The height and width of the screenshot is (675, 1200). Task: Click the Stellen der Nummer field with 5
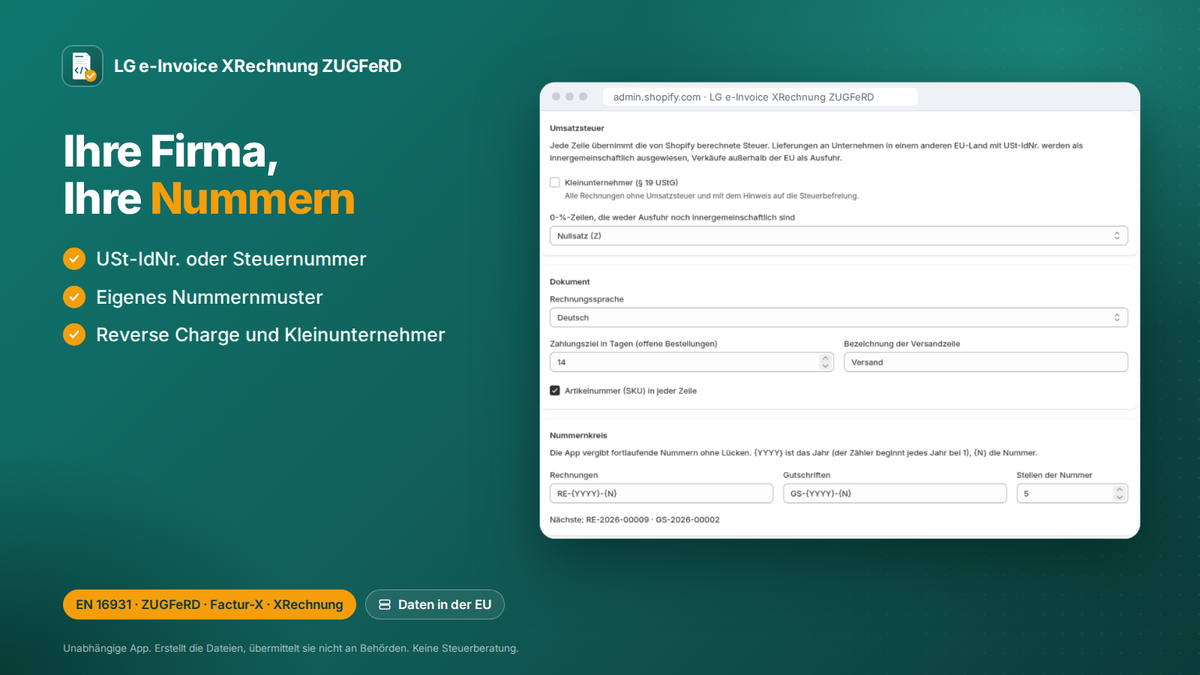(1072, 493)
